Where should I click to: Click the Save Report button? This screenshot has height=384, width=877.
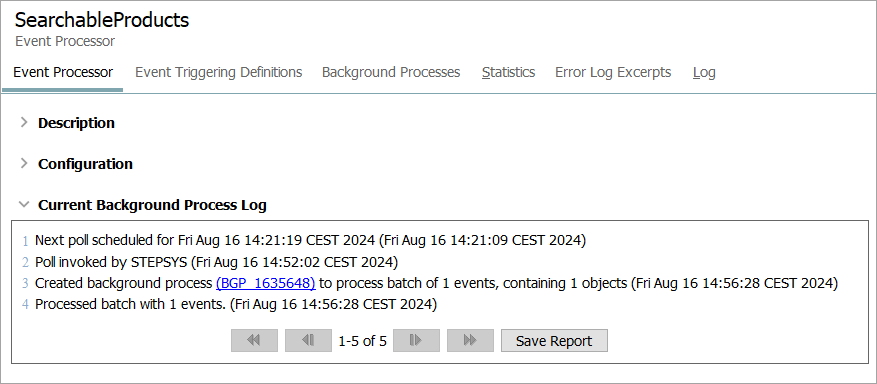(x=554, y=340)
